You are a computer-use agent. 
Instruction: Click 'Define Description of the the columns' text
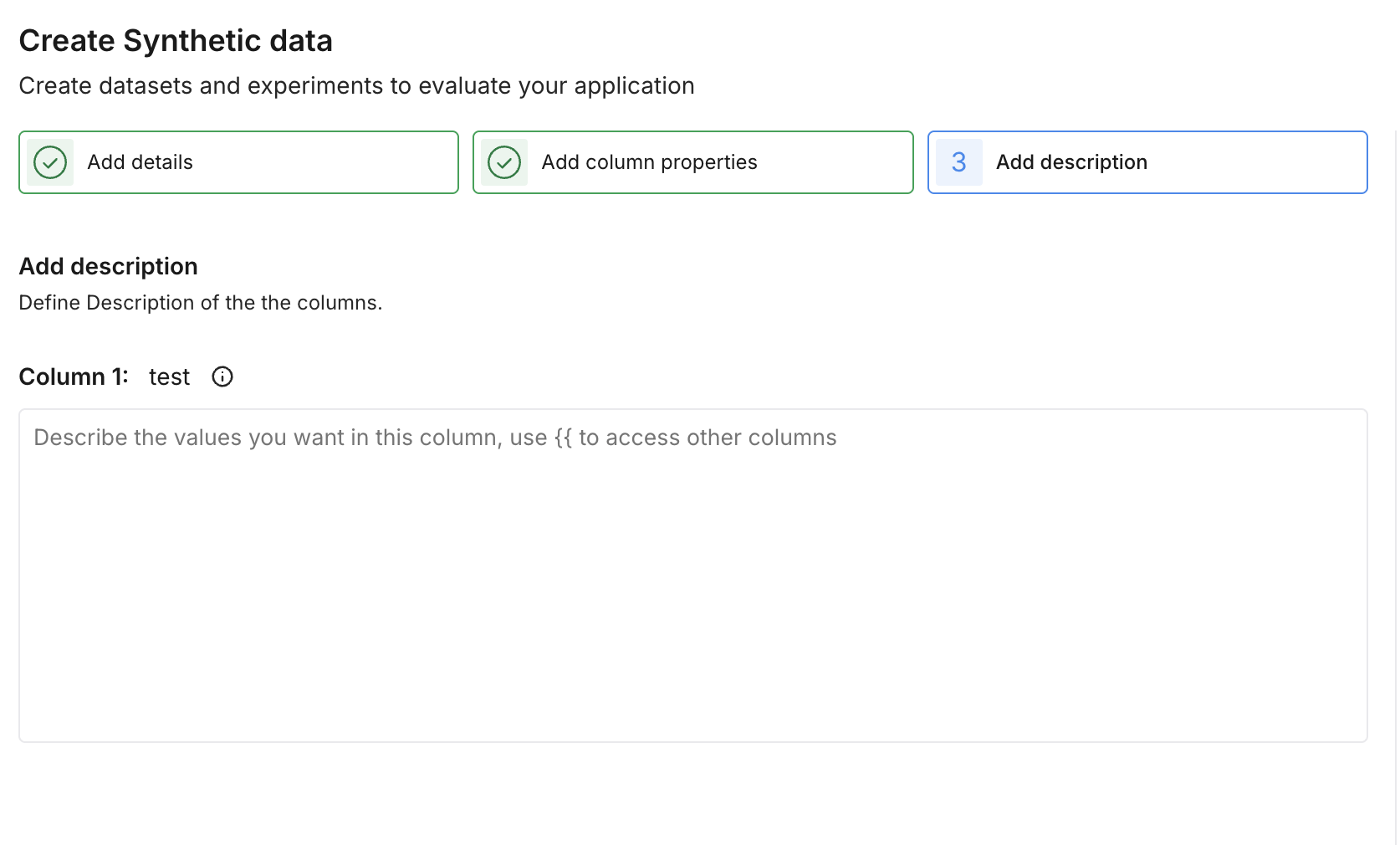(201, 303)
